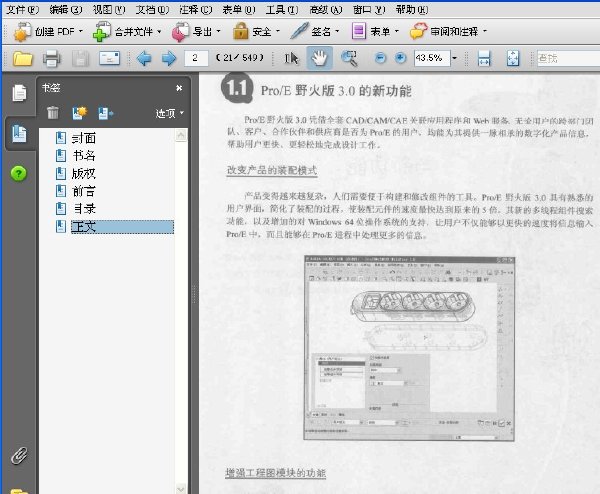The height and width of the screenshot is (494, 600).
Task: Click the panel splitter grip handle
Action: coord(193,294)
